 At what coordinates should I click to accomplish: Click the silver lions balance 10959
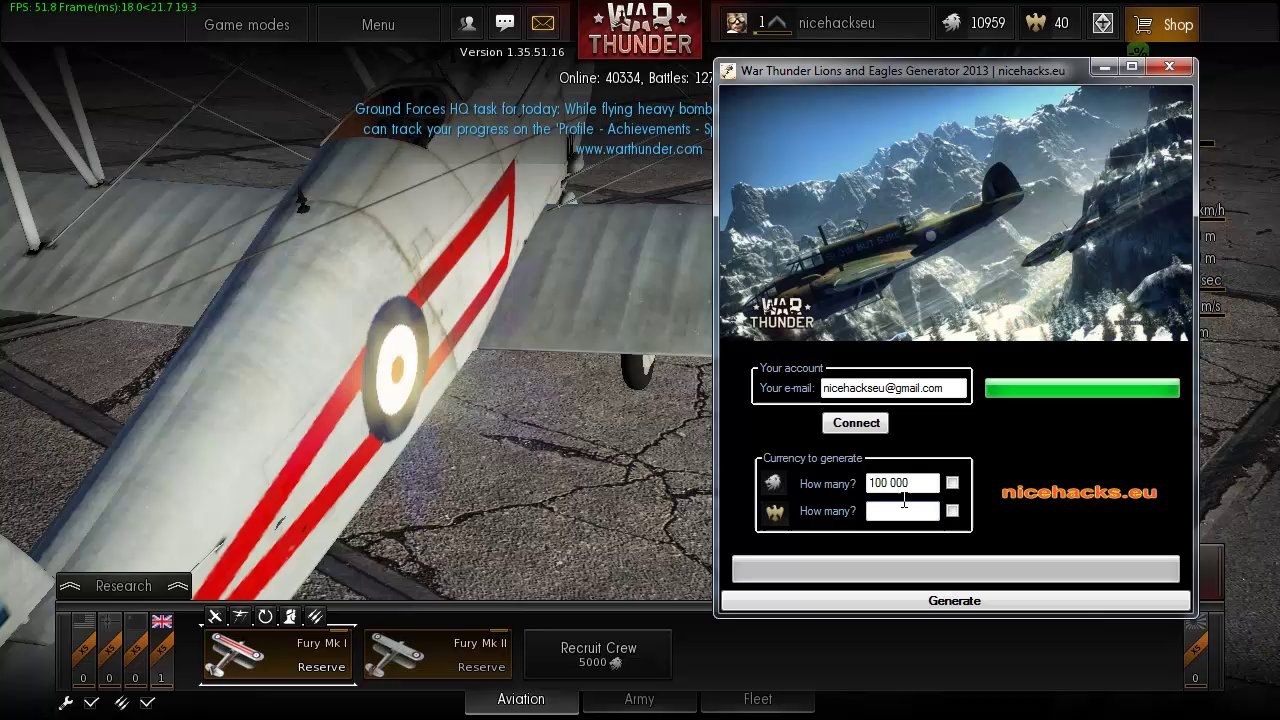coord(988,23)
